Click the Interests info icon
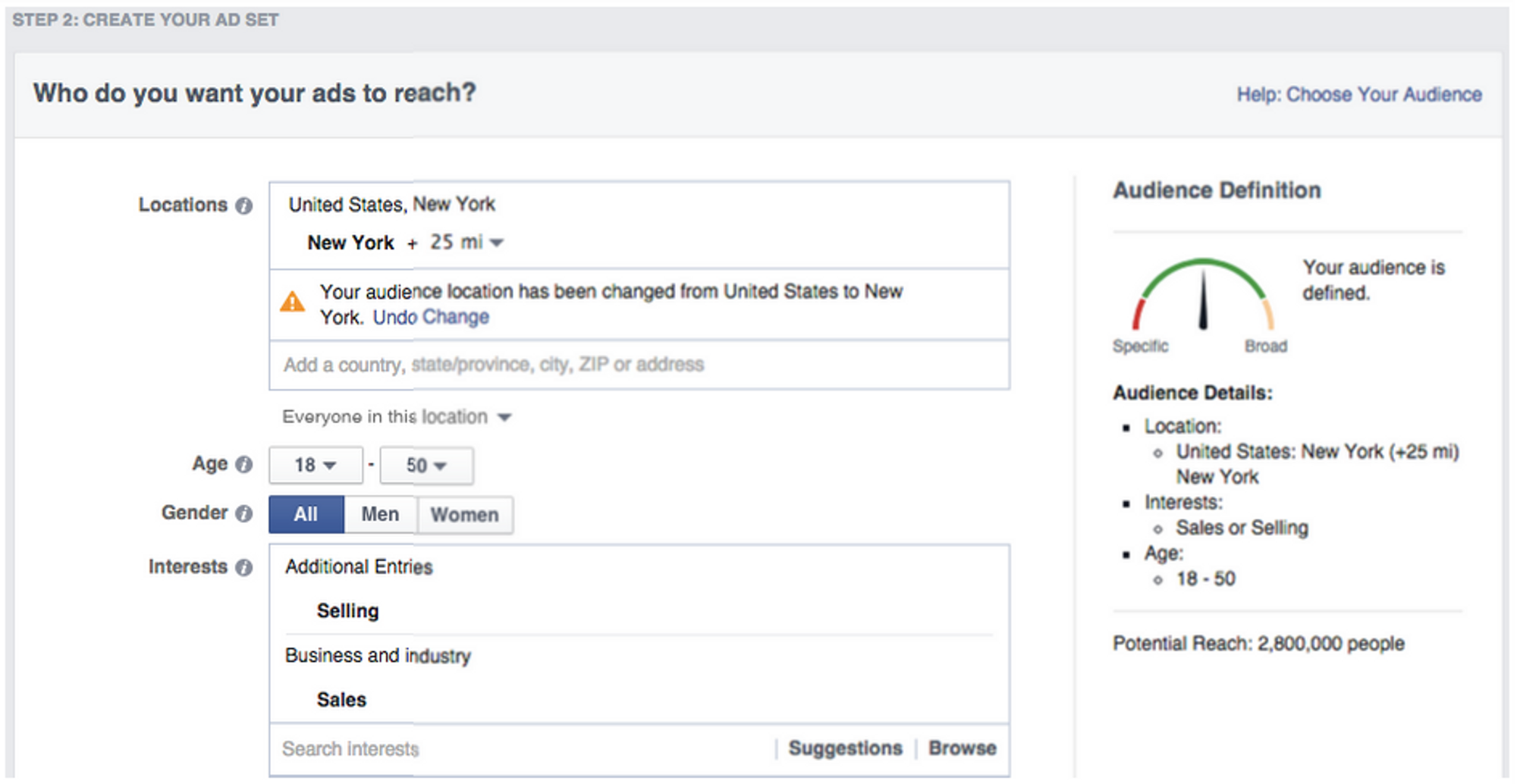Image resolution: width=1517 pixels, height=784 pixels. (243, 567)
